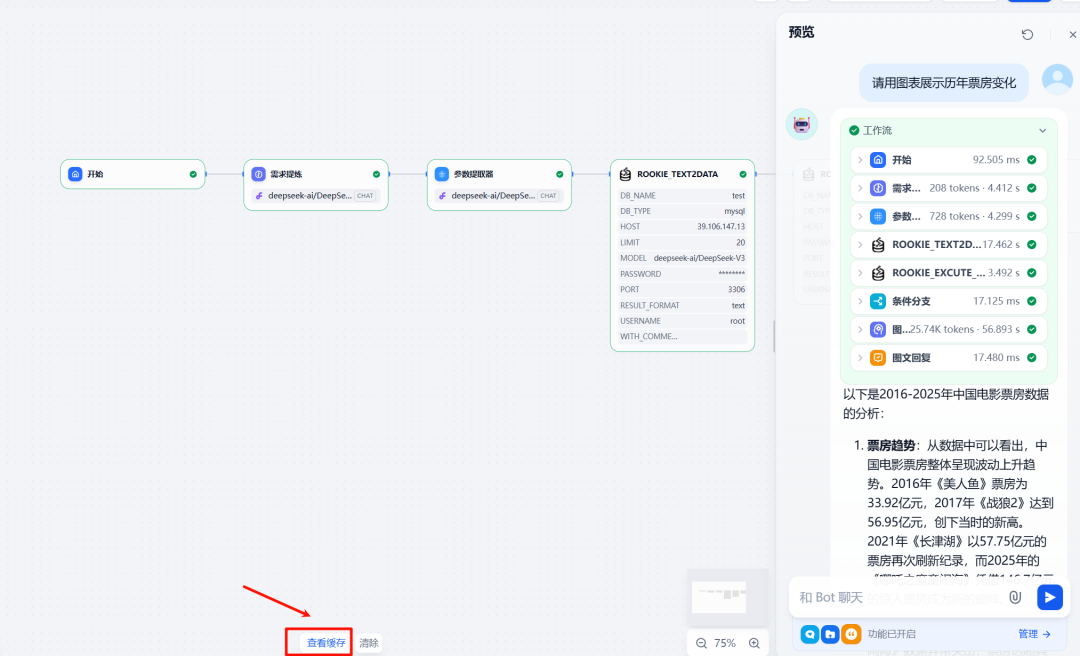Viewport: 1080px width, 656px height.
Task: Close the 预览 preview panel
Action: (x=1072, y=34)
